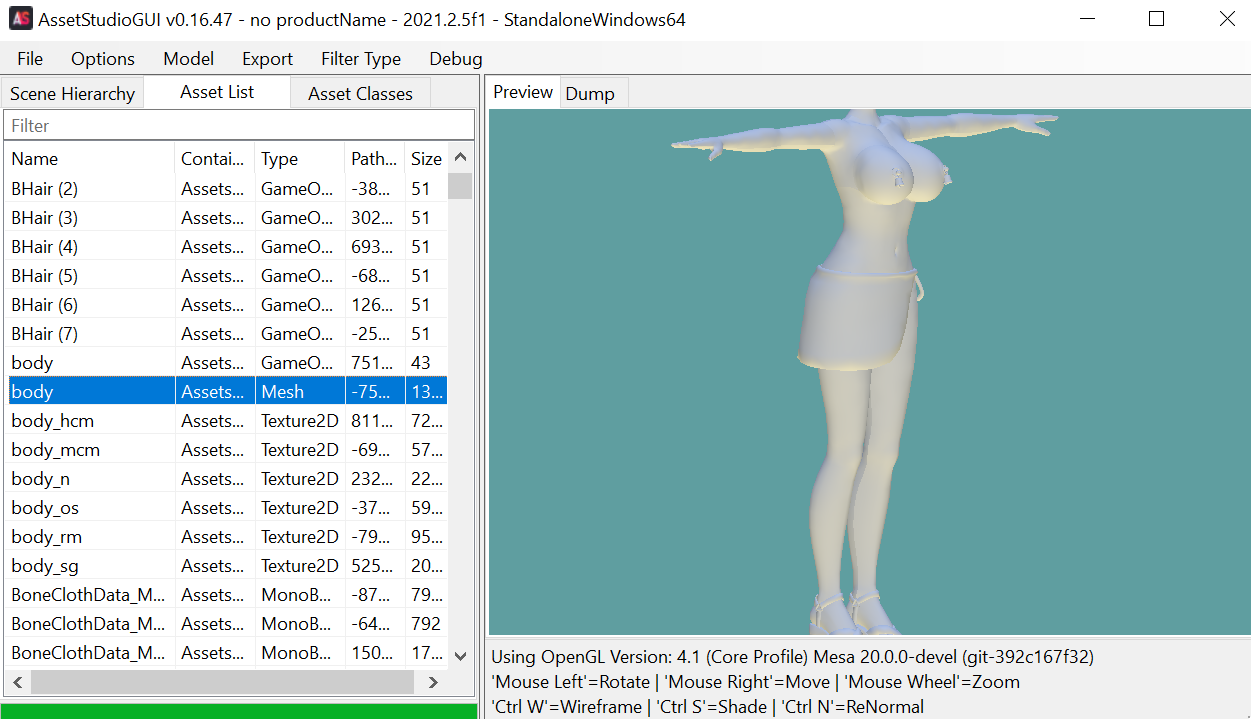Open the Export menu
The height and width of the screenshot is (719, 1251).
[x=268, y=59]
